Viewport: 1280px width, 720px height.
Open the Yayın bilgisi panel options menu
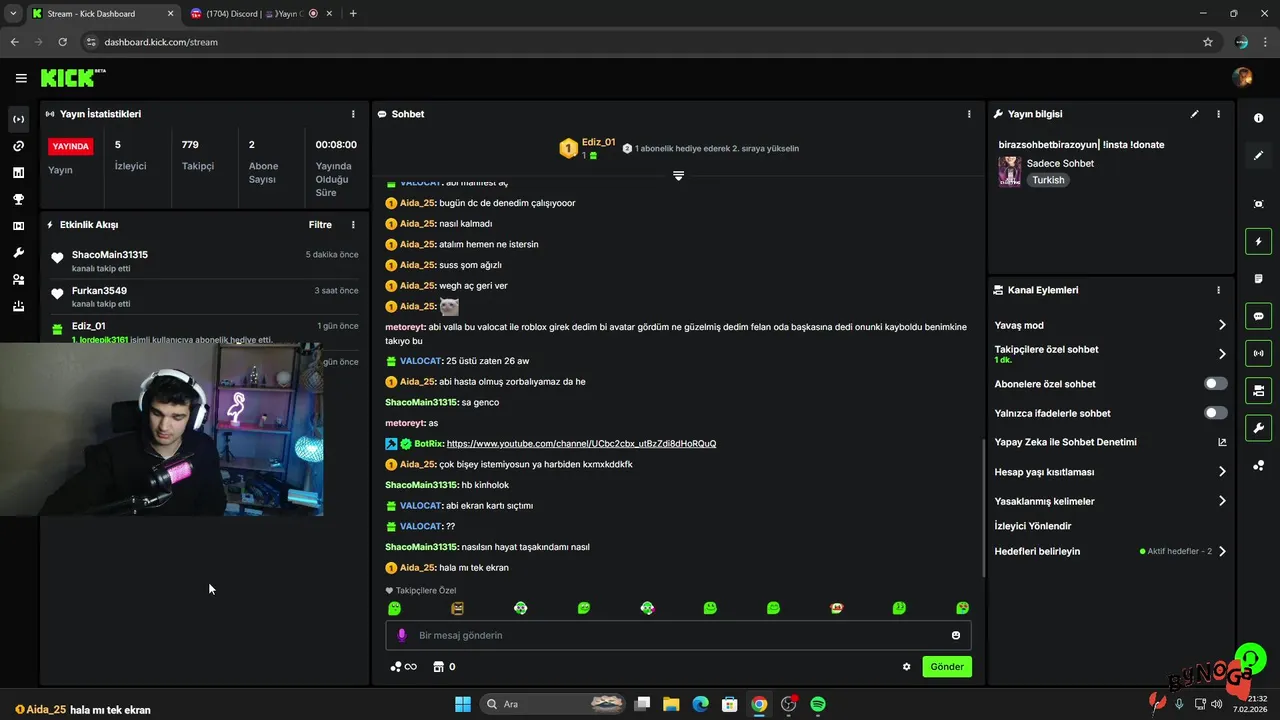click(x=1218, y=114)
